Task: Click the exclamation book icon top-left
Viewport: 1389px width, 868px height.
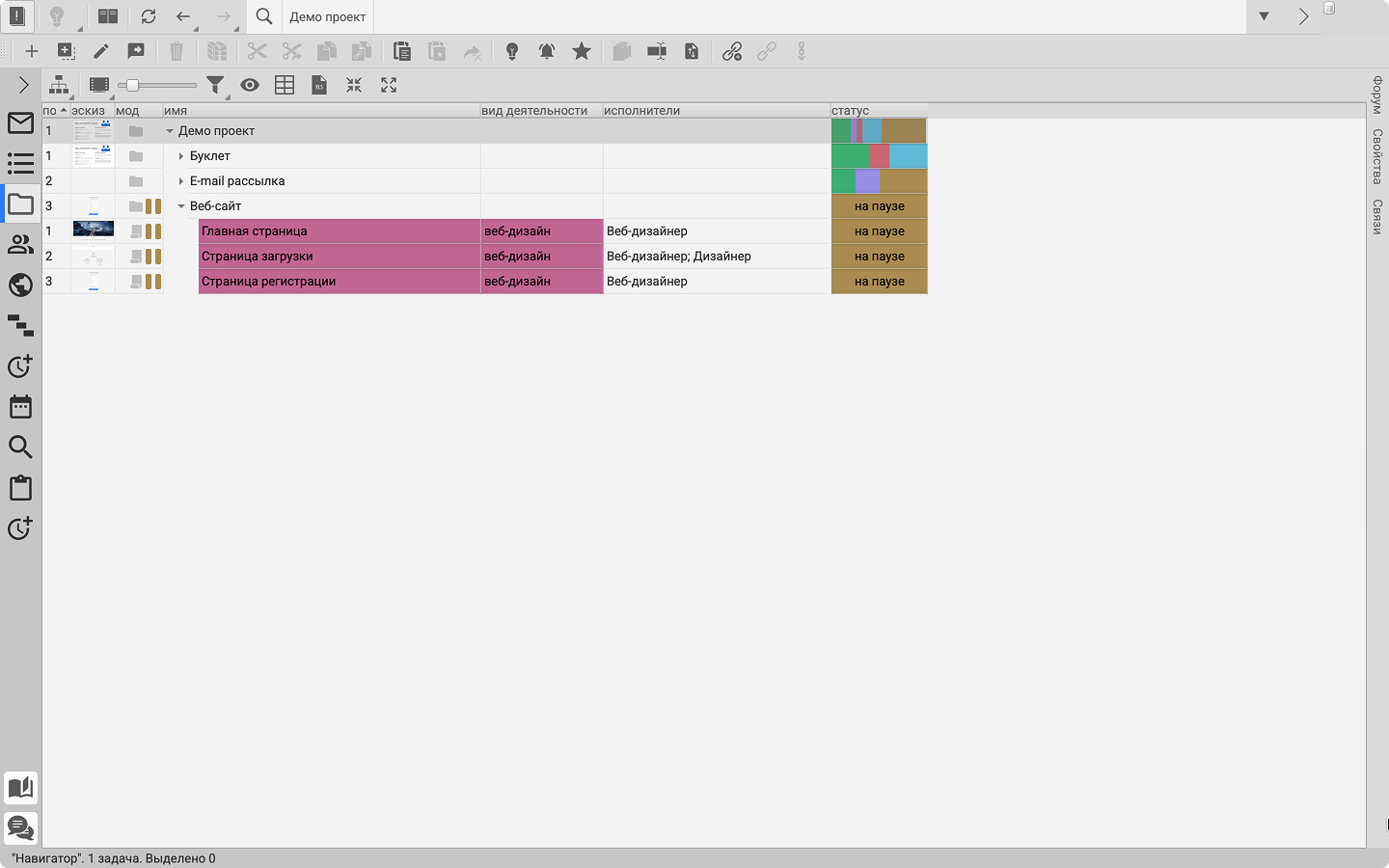Action: 16,16
